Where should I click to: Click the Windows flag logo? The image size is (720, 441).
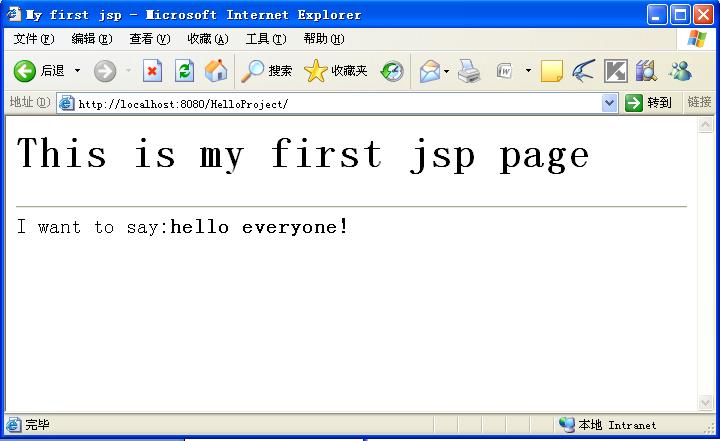pyautogui.click(x=697, y=39)
